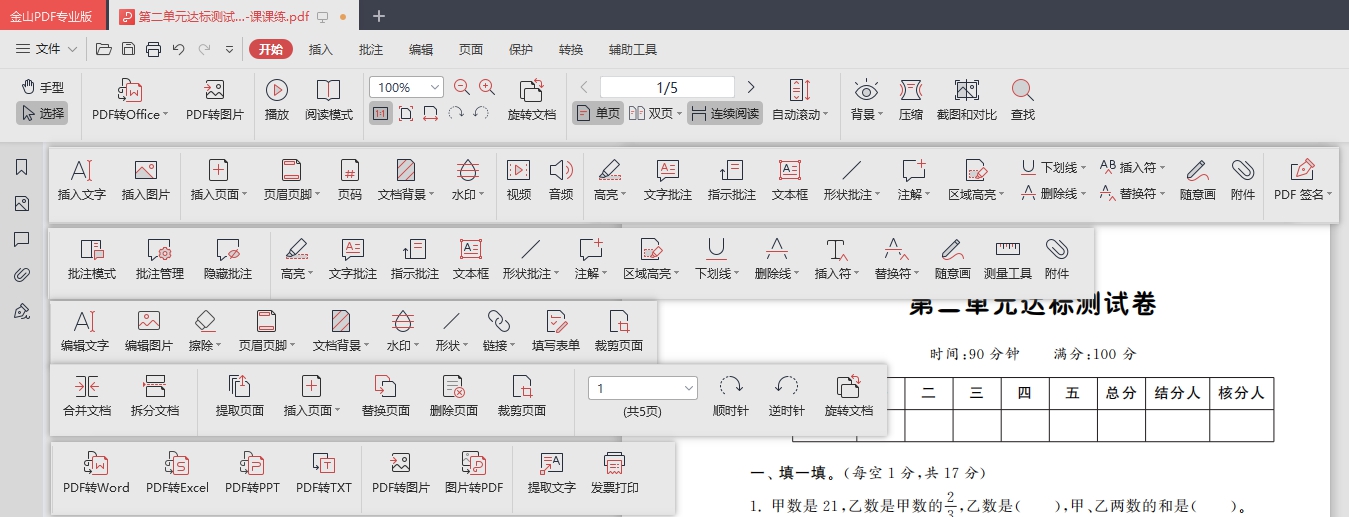Click the zoom out magnifier
Viewport: 1349px width, 517px height.
(461, 87)
